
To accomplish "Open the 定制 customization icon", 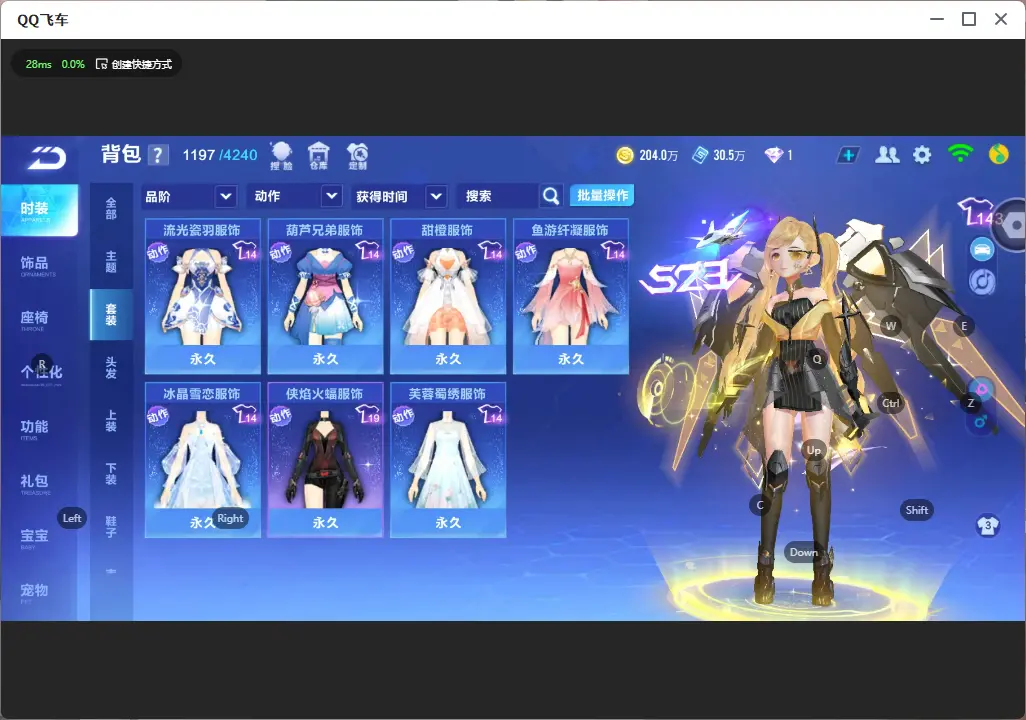I will [357, 156].
